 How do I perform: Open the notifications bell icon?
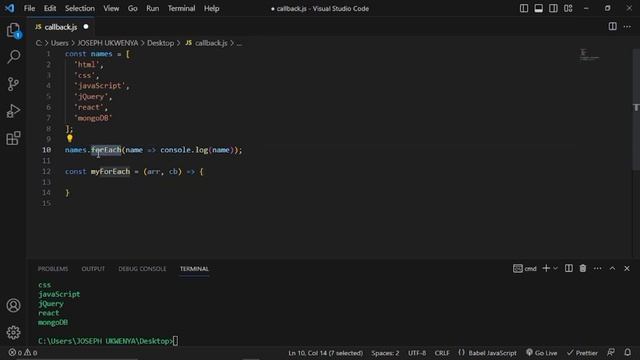(x=627, y=352)
